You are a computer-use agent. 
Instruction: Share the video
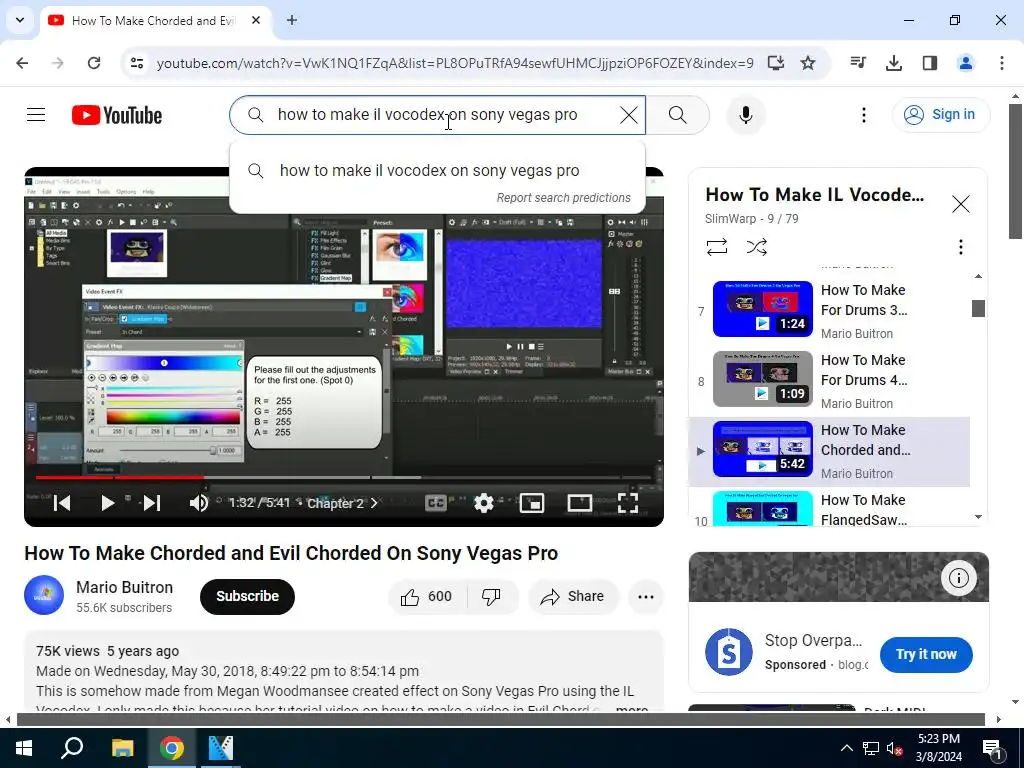pyautogui.click(x=573, y=596)
